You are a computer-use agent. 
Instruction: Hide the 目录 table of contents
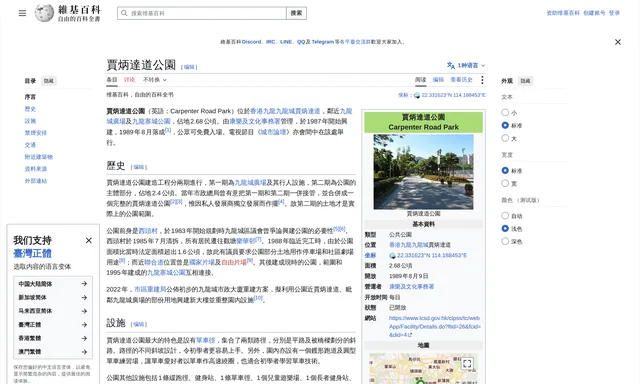(49, 81)
